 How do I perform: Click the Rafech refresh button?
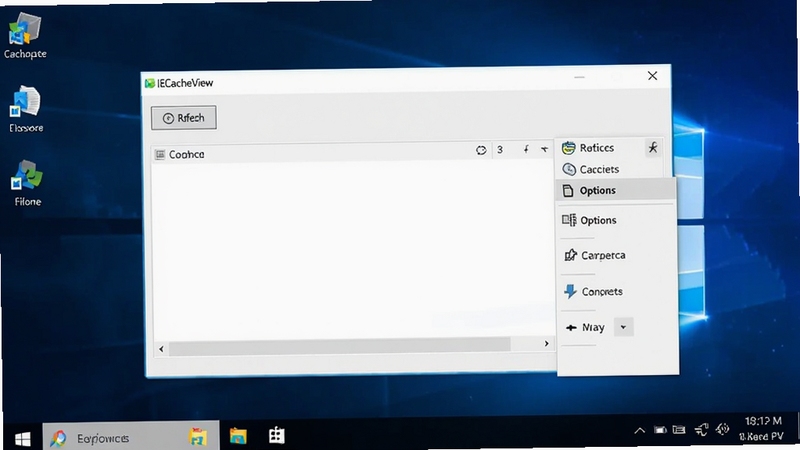[184, 118]
